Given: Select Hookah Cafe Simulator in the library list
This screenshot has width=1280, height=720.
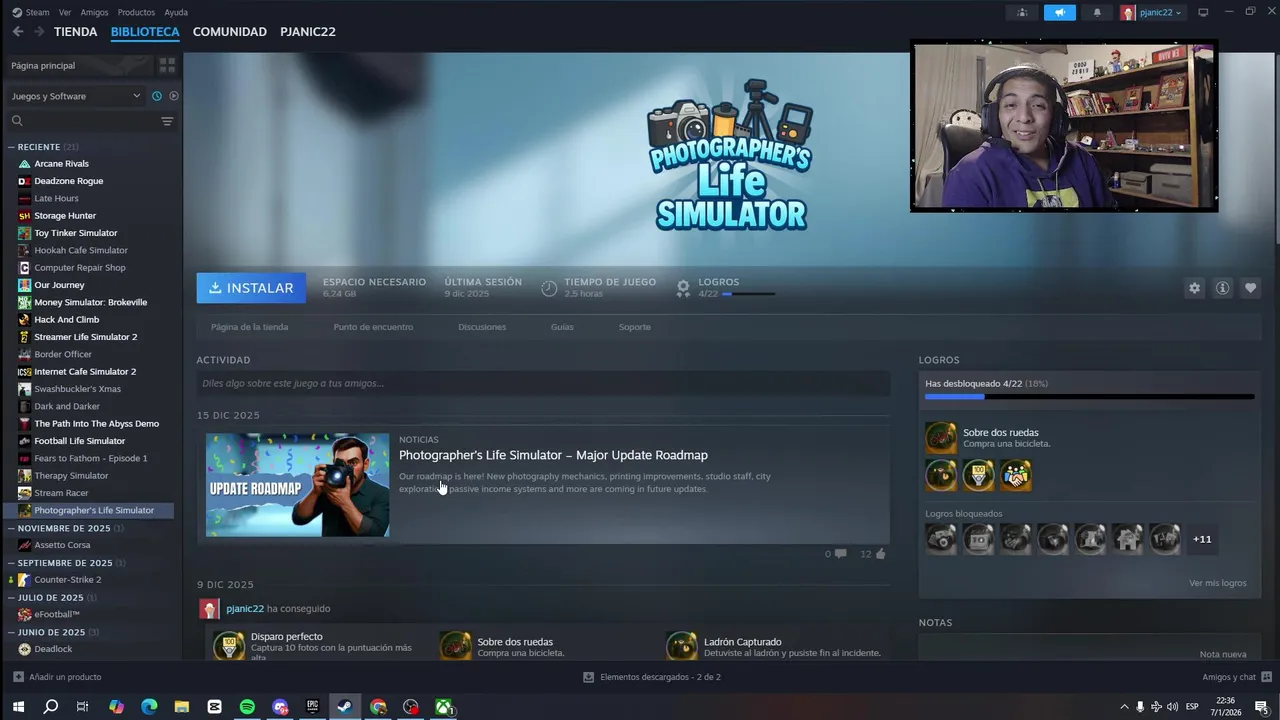Looking at the screenshot, I should [80, 250].
